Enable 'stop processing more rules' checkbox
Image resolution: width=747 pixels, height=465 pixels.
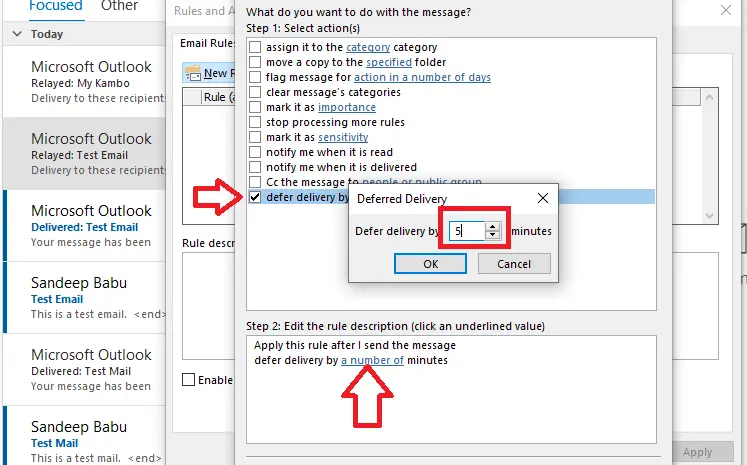pyautogui.click(x=255, y=122)
